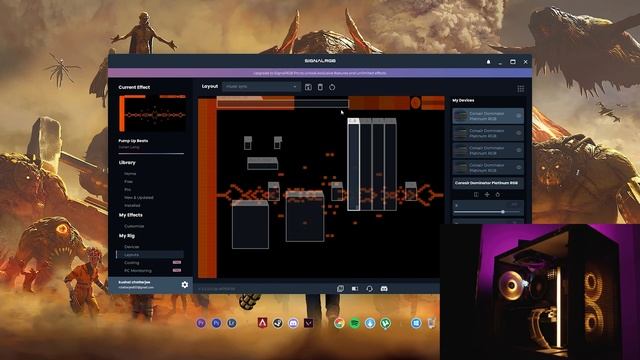Select Layouts under My Rig
The height and width of the screenshot is (360, 640).
(x=150, y=255)
